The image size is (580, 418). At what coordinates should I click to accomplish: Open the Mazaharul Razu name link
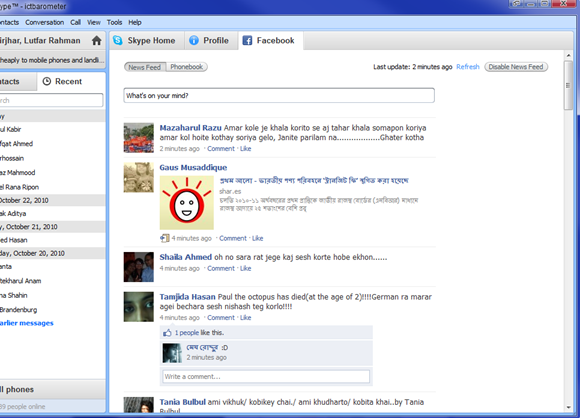click(x=190, y=128)
